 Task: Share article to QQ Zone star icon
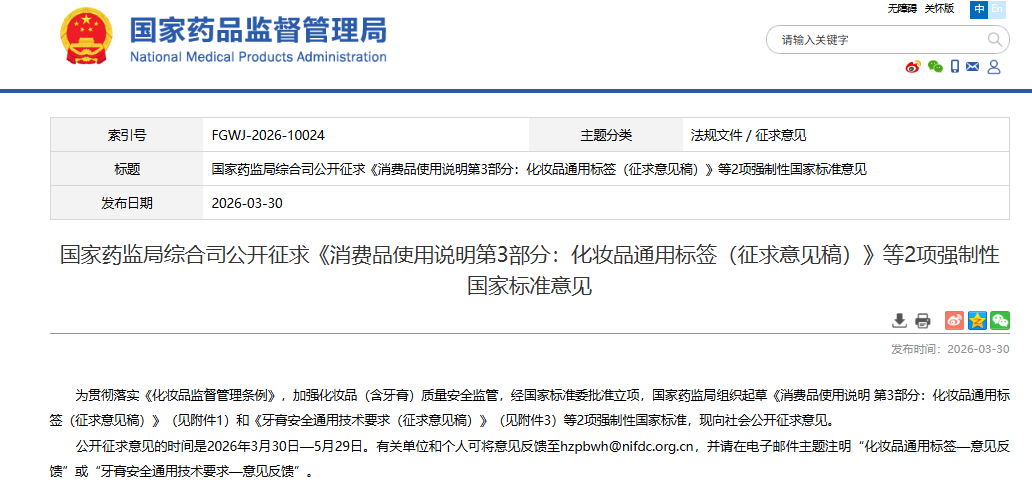977,320
